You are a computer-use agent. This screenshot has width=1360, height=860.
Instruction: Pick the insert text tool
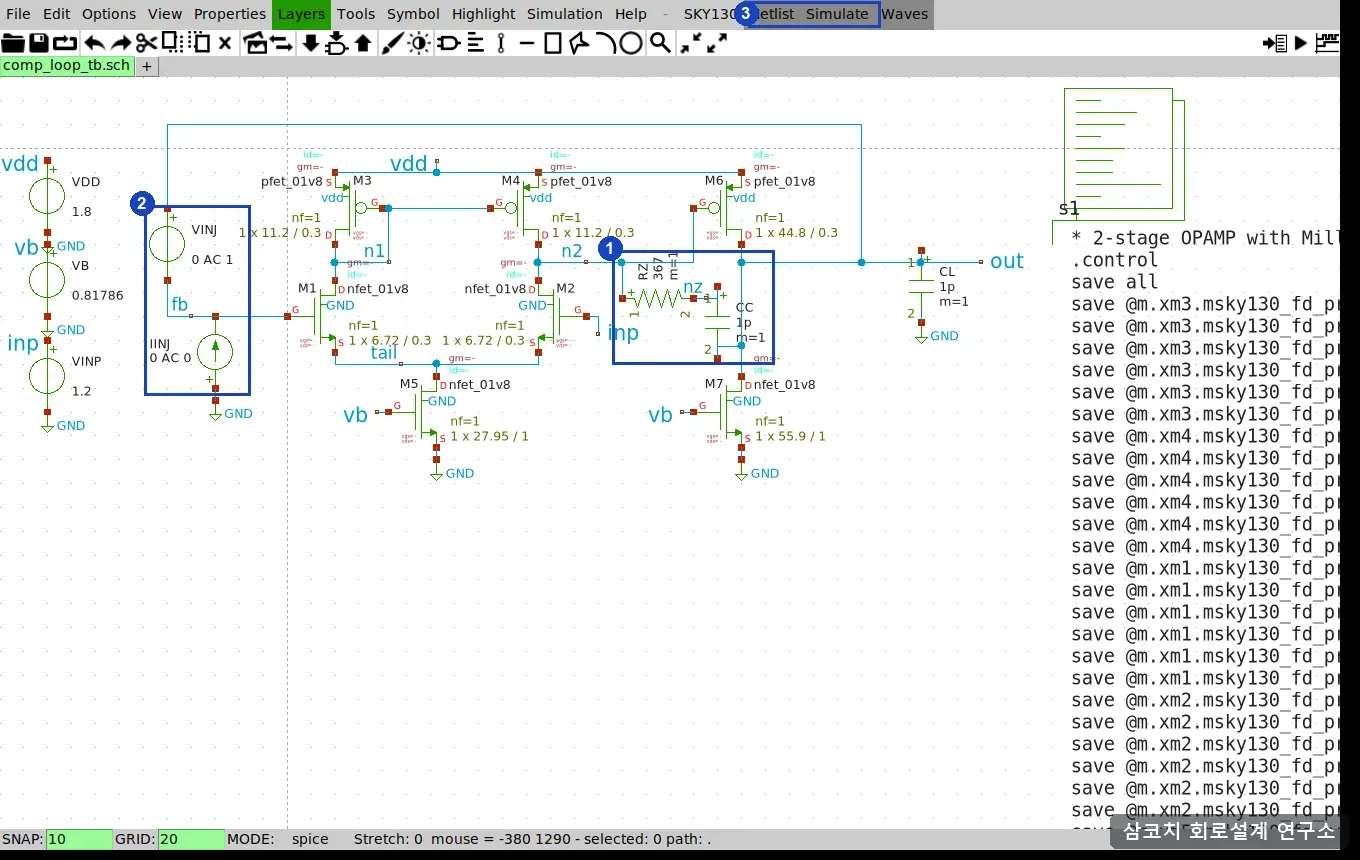point(475,43)
